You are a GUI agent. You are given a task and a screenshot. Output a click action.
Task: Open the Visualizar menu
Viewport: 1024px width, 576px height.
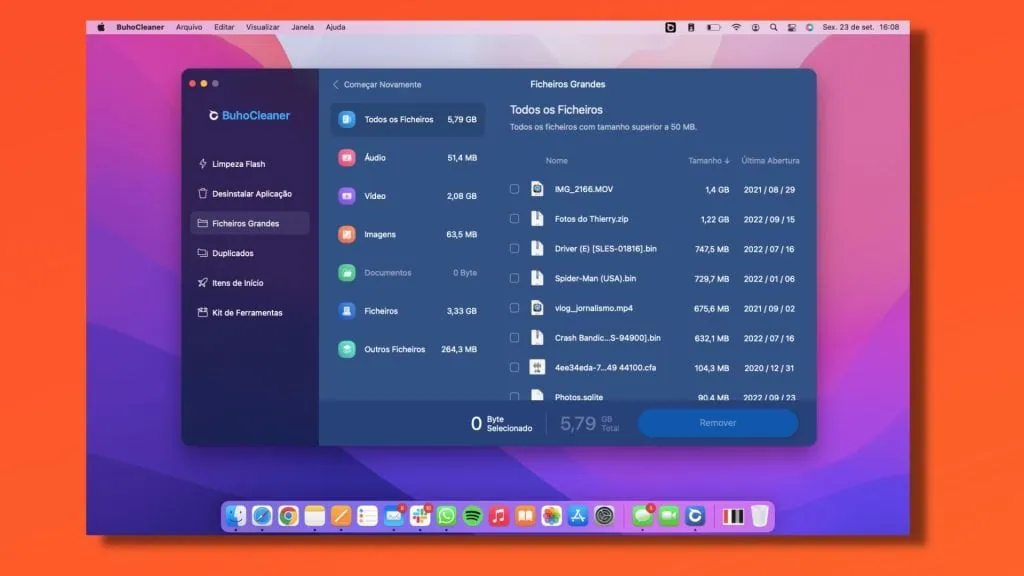tap(263, 27)
